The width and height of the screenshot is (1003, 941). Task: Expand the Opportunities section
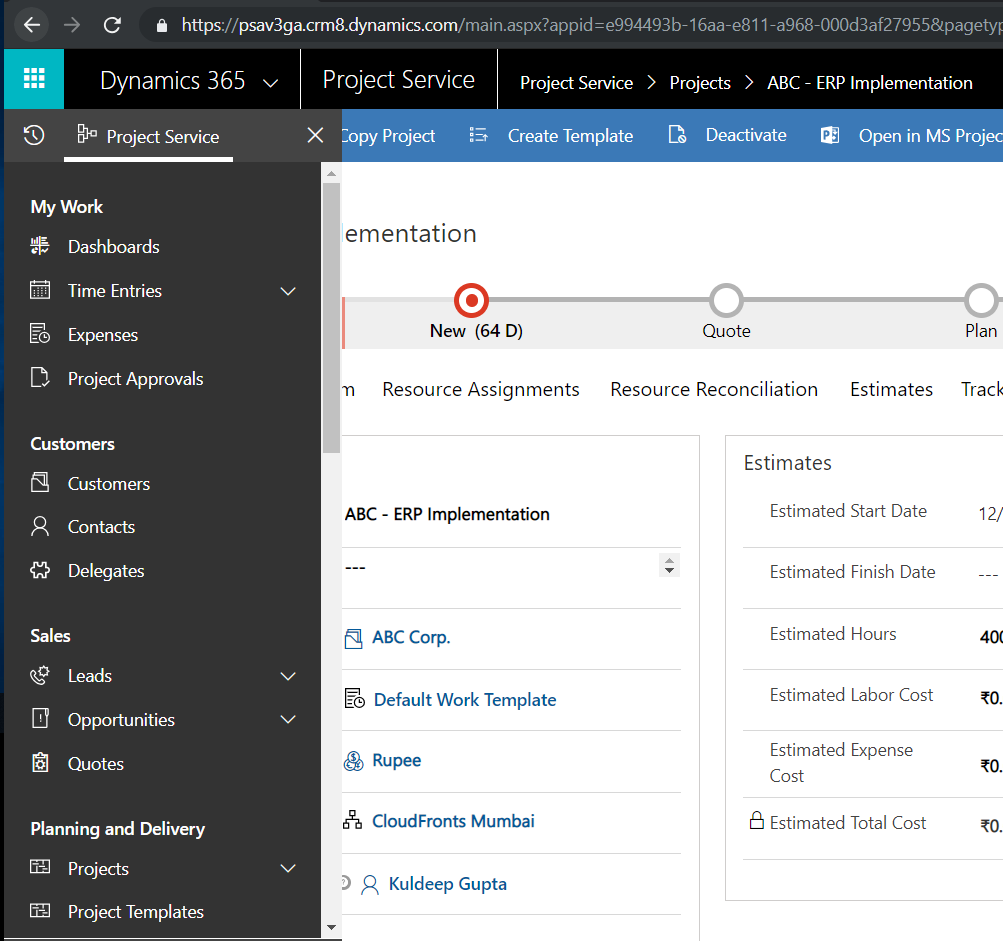point(288,719)
